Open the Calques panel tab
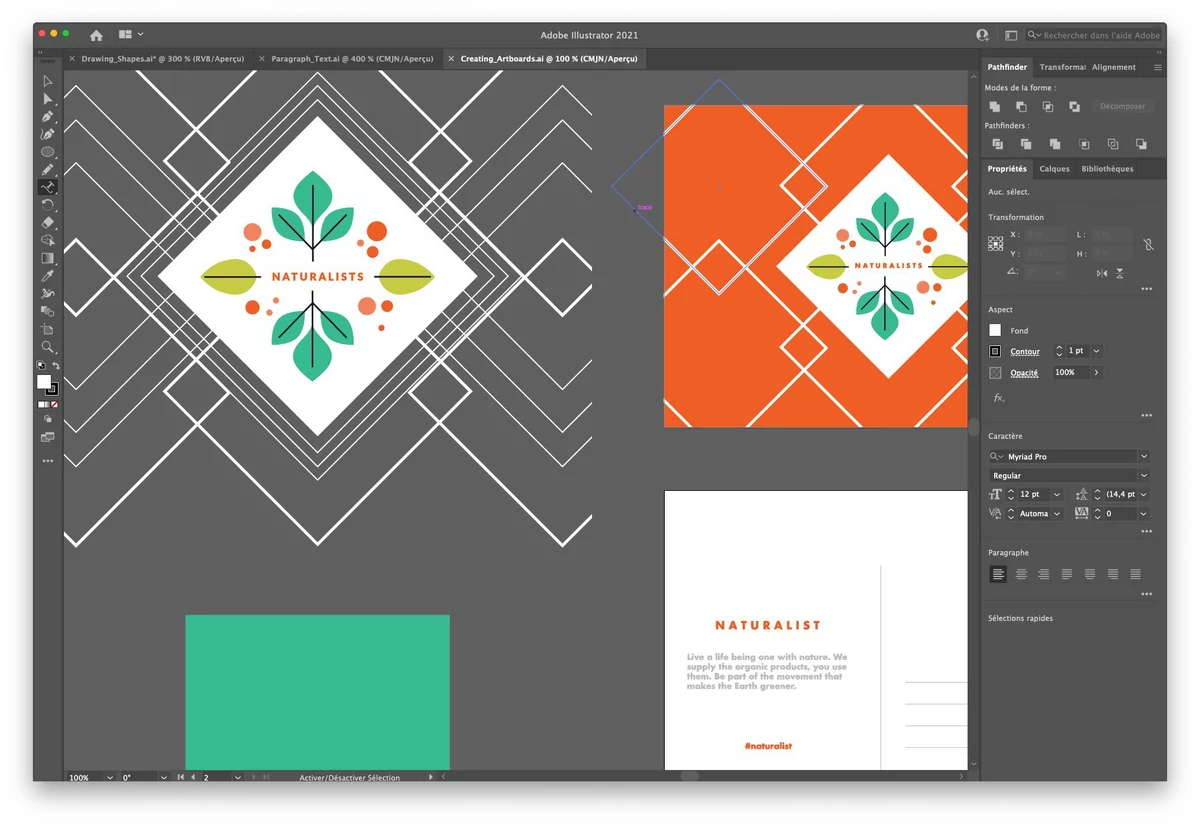This screenshot has height=825, width=1200. (x=1054, y=169)
